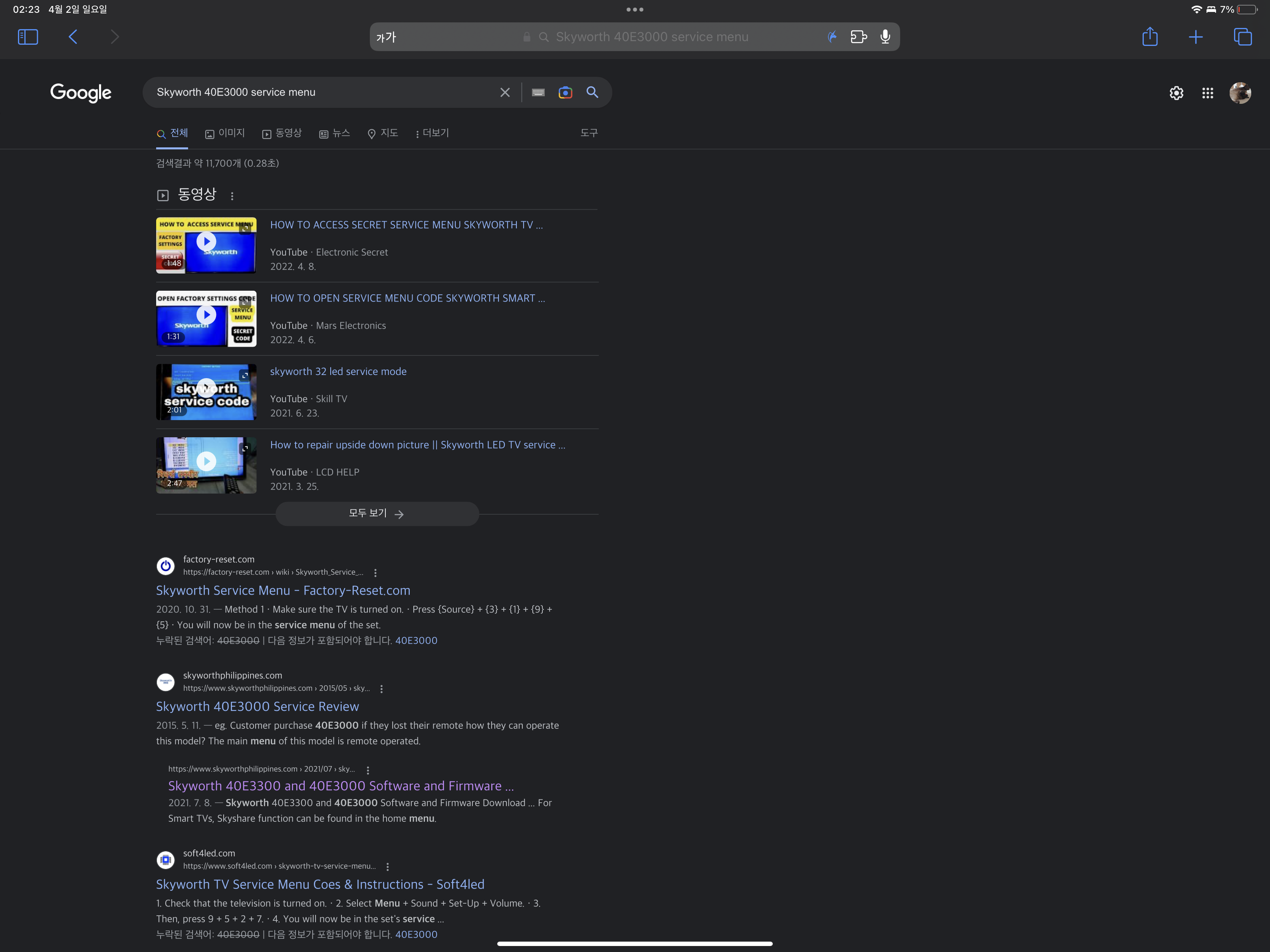The height and width of the screenshot is (952, 1270).
Task: Clear the Google search box text
Action: click(x=505, y=92)
